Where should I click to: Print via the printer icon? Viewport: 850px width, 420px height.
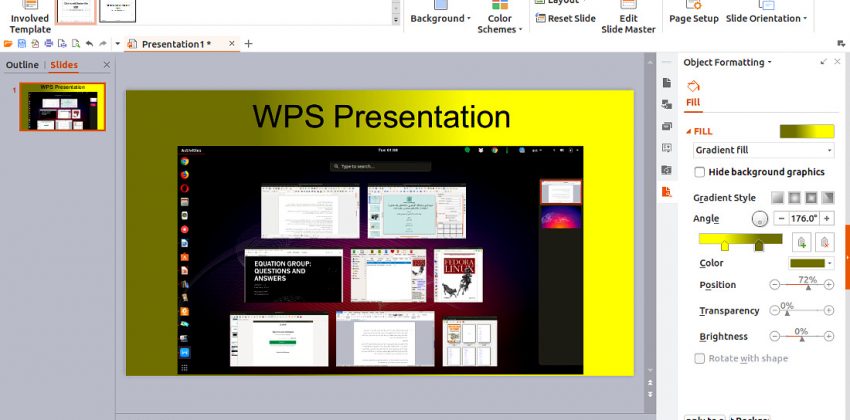coord(49,44)
